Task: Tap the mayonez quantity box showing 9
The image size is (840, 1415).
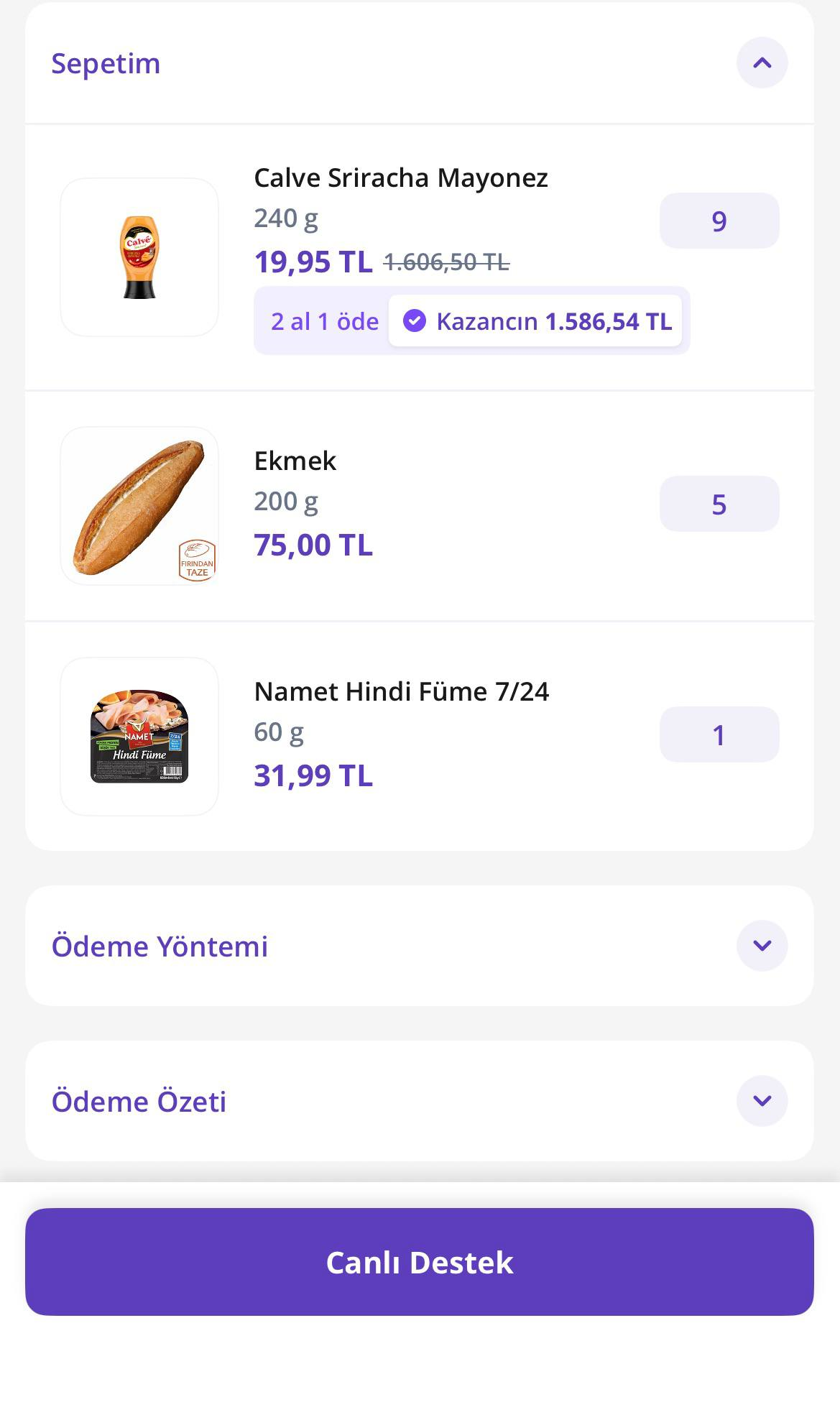Action: [x=719, y=221]
